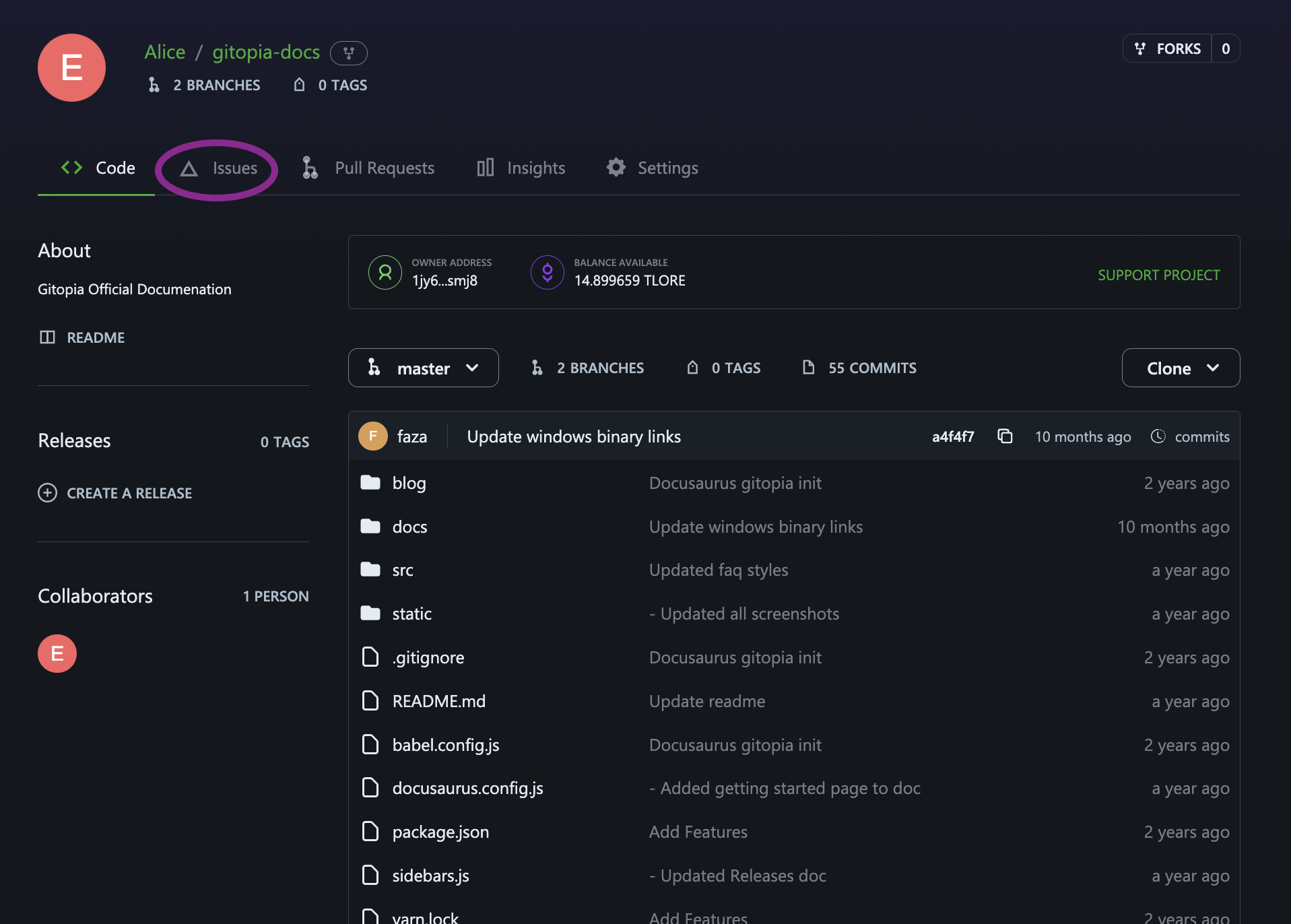Screen dimensions: 1291x924
Task: Click 0 TAGS beside the master selector
Action: 723,368
